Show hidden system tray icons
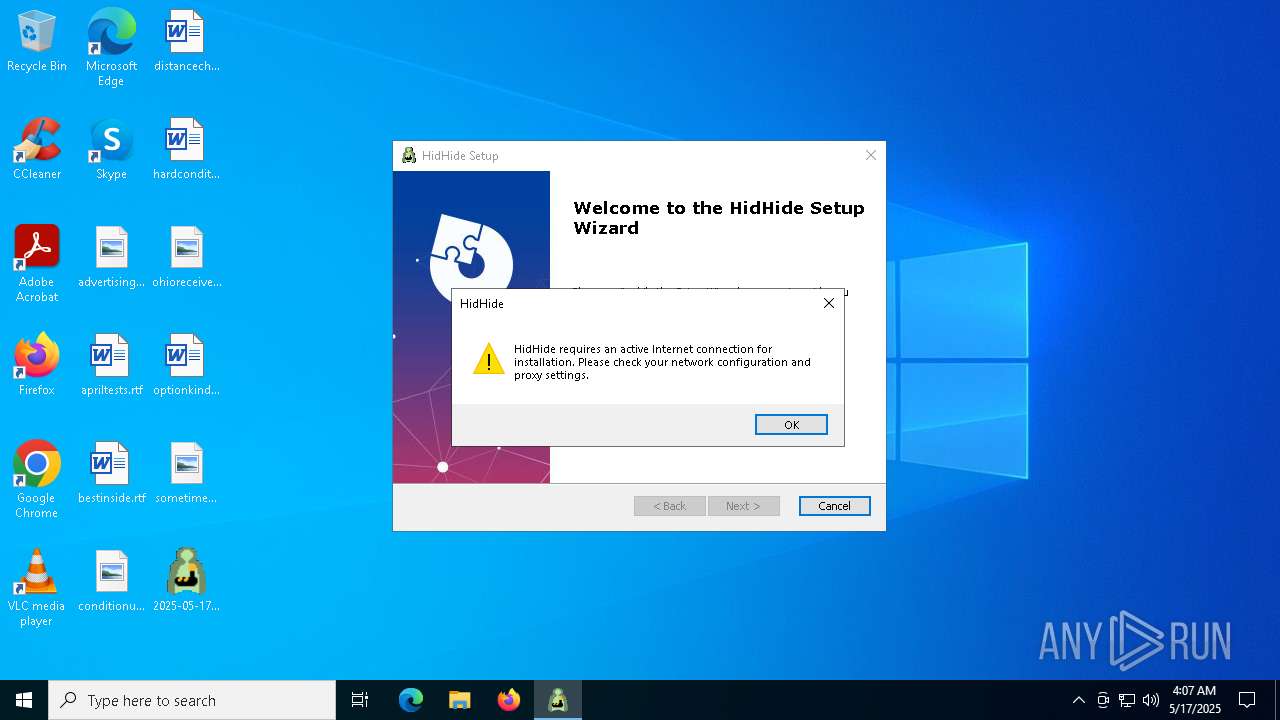The image size is (1280, 720). pyautogui.click(x=1078, y=700)
